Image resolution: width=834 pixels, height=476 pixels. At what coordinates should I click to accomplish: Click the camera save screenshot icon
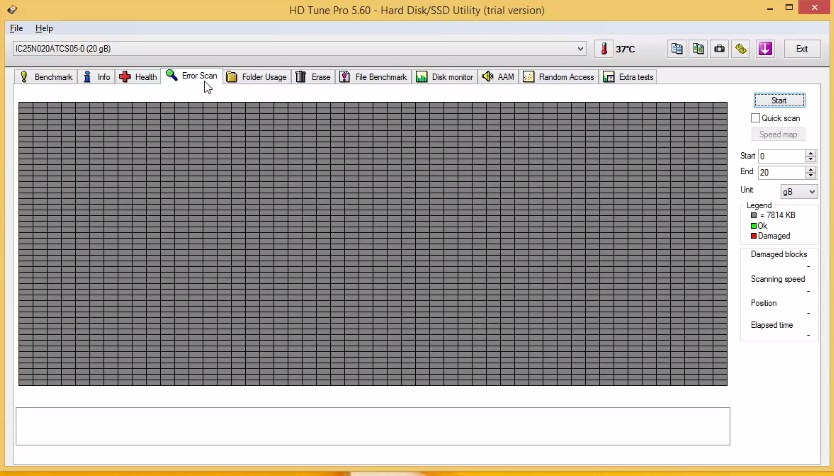[x=719, y=49]
